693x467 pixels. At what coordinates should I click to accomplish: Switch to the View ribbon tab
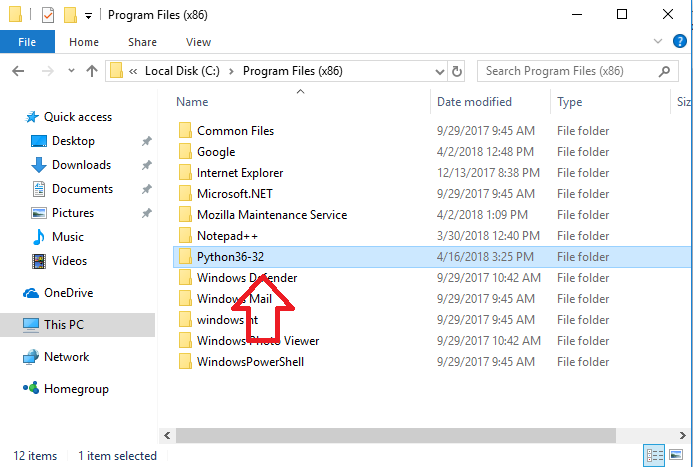pyautogui.click(x=198, y=42)
